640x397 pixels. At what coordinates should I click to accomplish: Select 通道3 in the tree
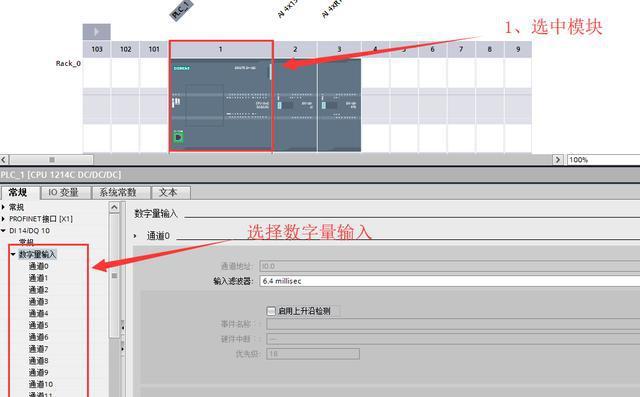click(39, 302)
